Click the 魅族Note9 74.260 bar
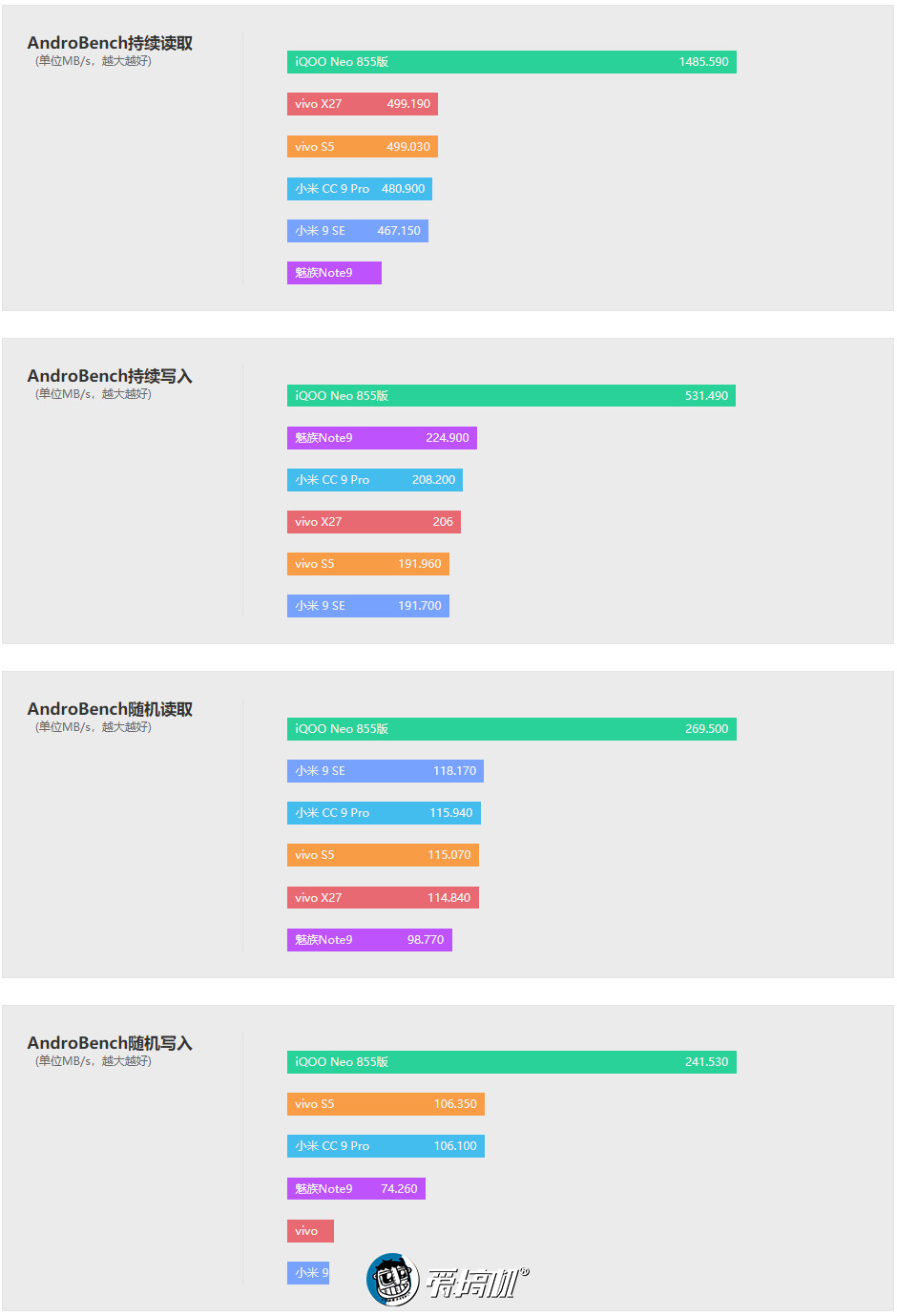The image size is (897, 1316). coord(356,1189)
